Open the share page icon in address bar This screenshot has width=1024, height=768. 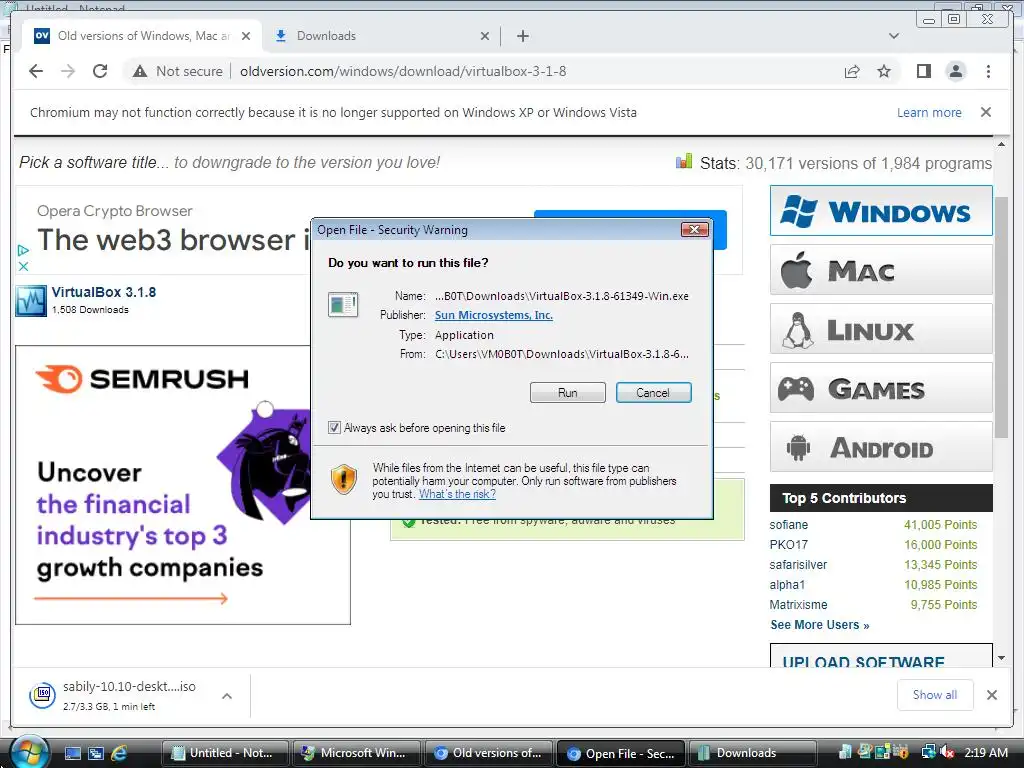coord(852,71)
